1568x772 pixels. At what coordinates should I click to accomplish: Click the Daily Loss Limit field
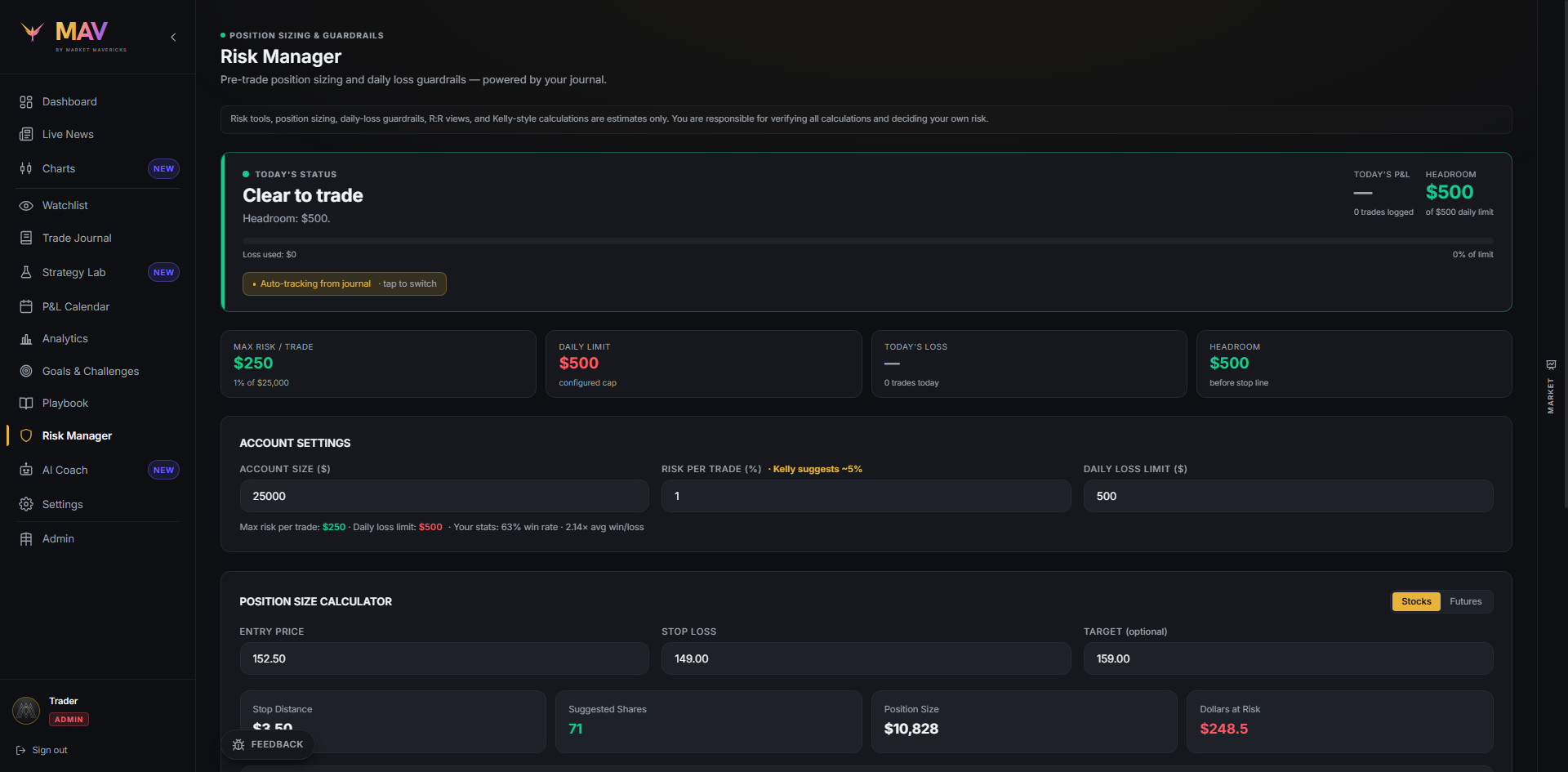tap(1288, 497)
